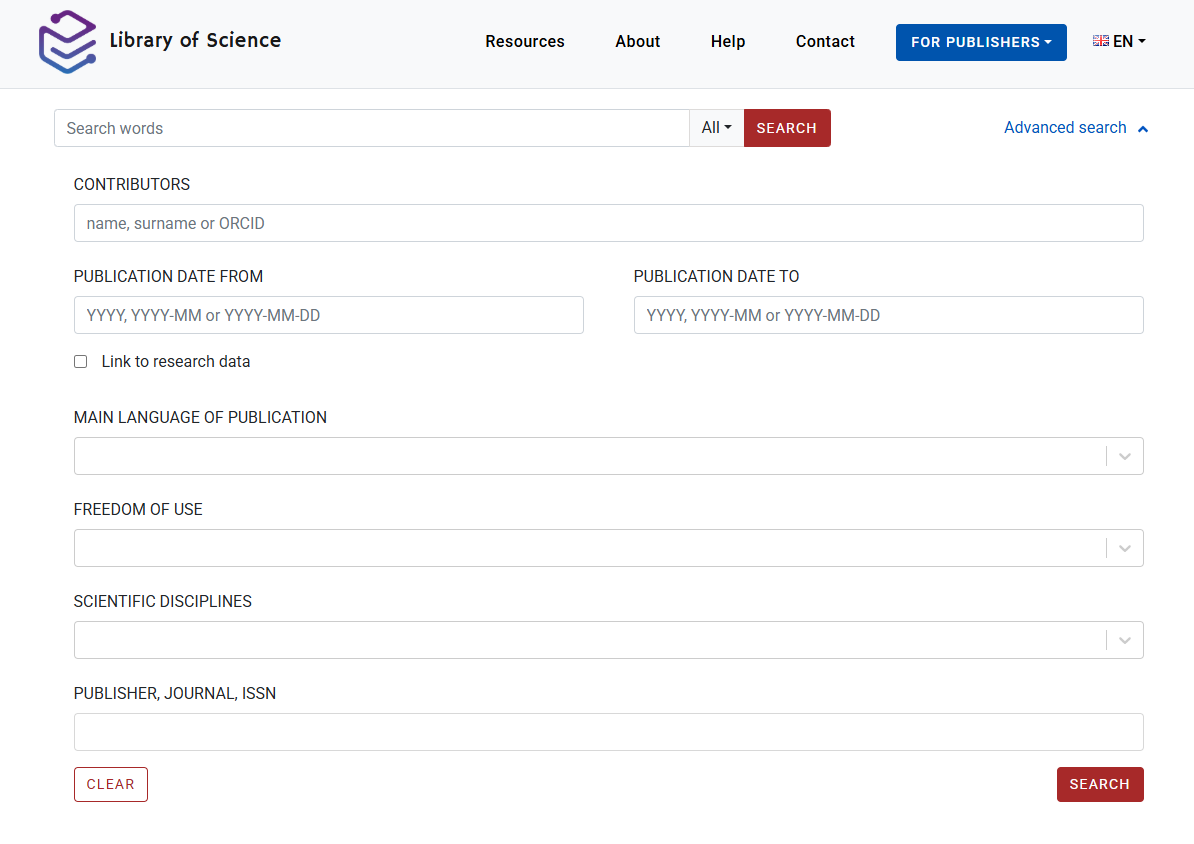1194x844 pixels.
Task: Expand the Main Language of Publication dropdown
Action: click(1124, 456)
